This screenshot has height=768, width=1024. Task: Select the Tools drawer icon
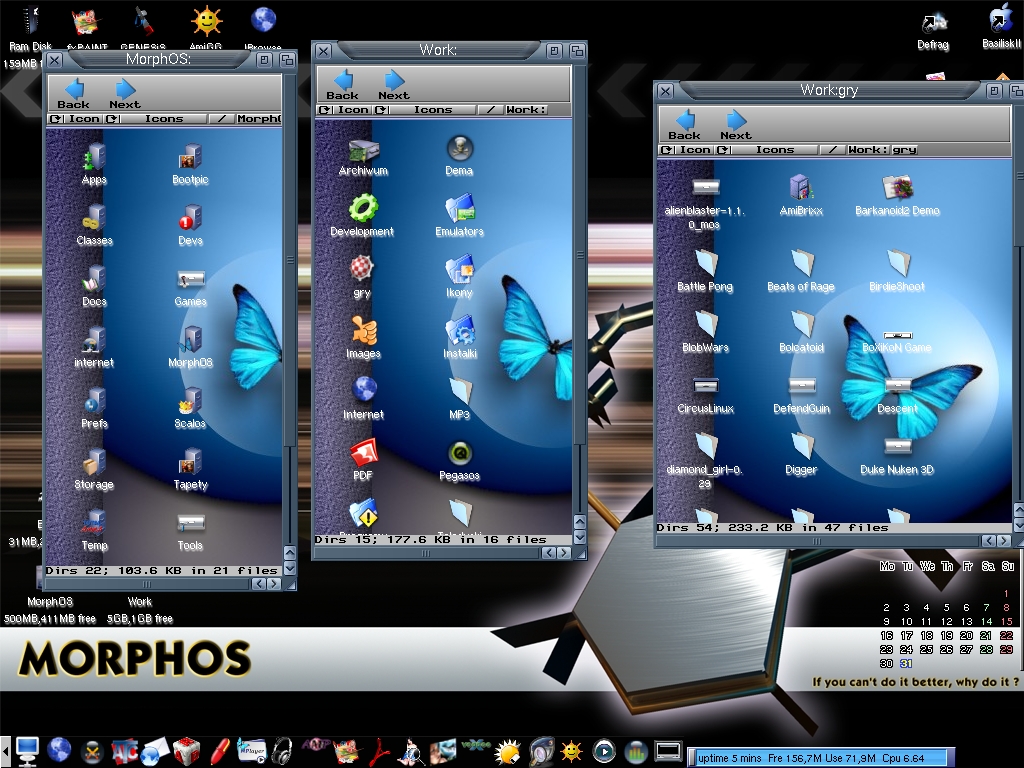(190, 530)
